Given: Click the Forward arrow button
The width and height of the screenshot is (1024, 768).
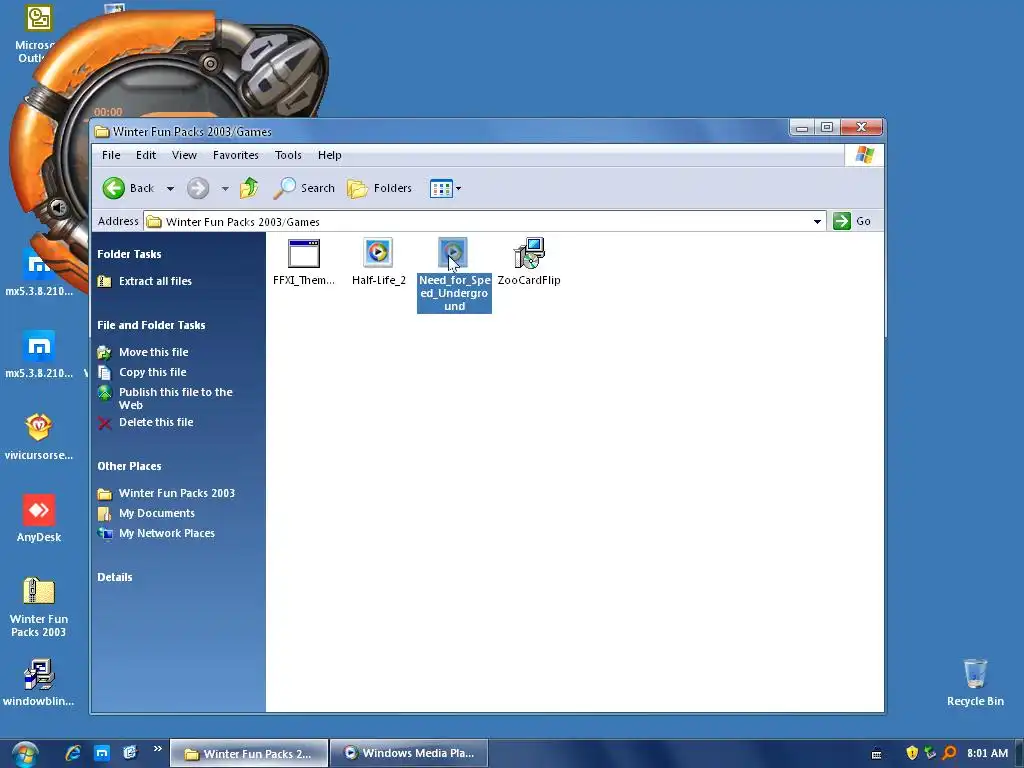Looking at the screenshot, I should (x=198, y=188).
